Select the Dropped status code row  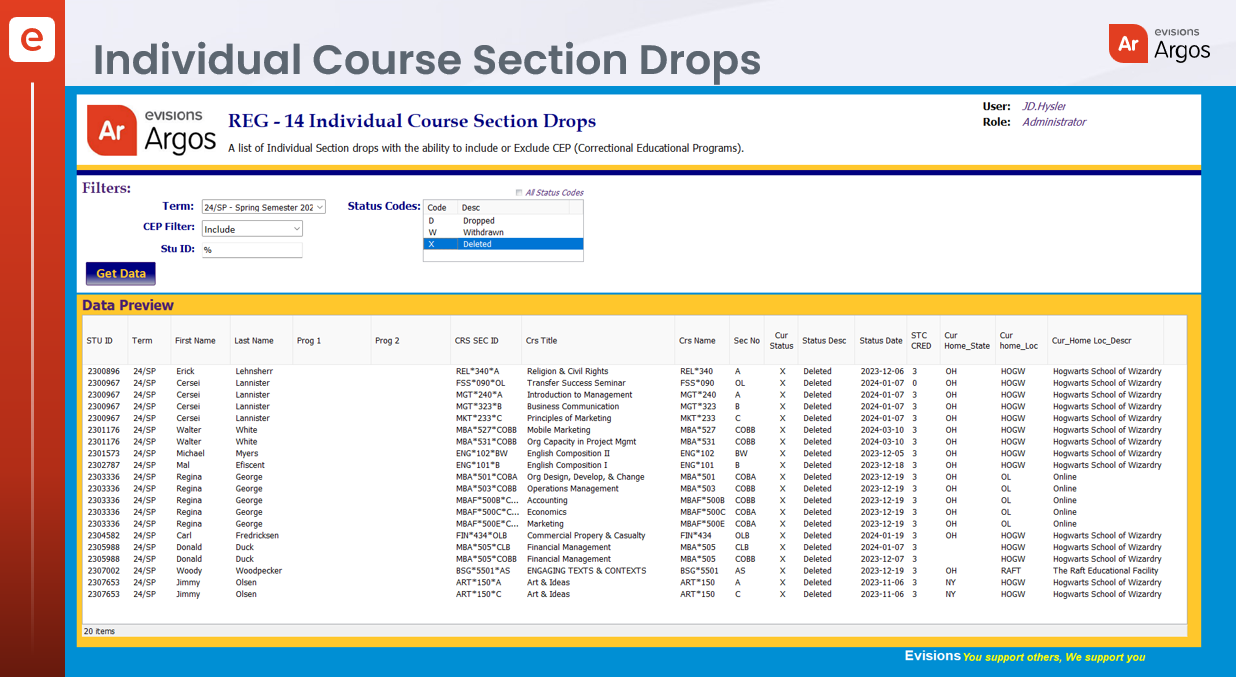[x=502, y=221]
